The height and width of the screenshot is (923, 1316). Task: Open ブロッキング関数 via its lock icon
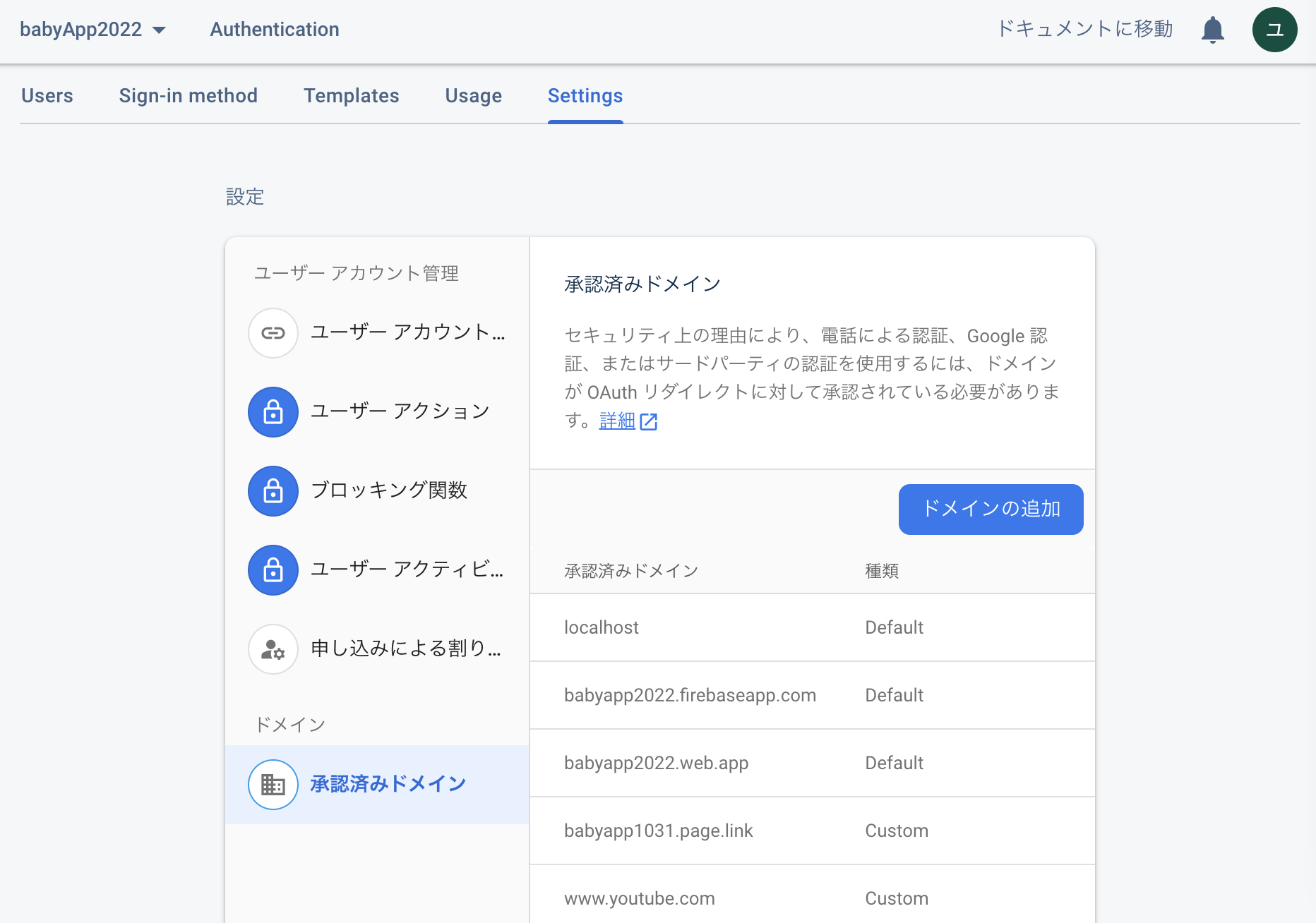[x=273, y=491]
